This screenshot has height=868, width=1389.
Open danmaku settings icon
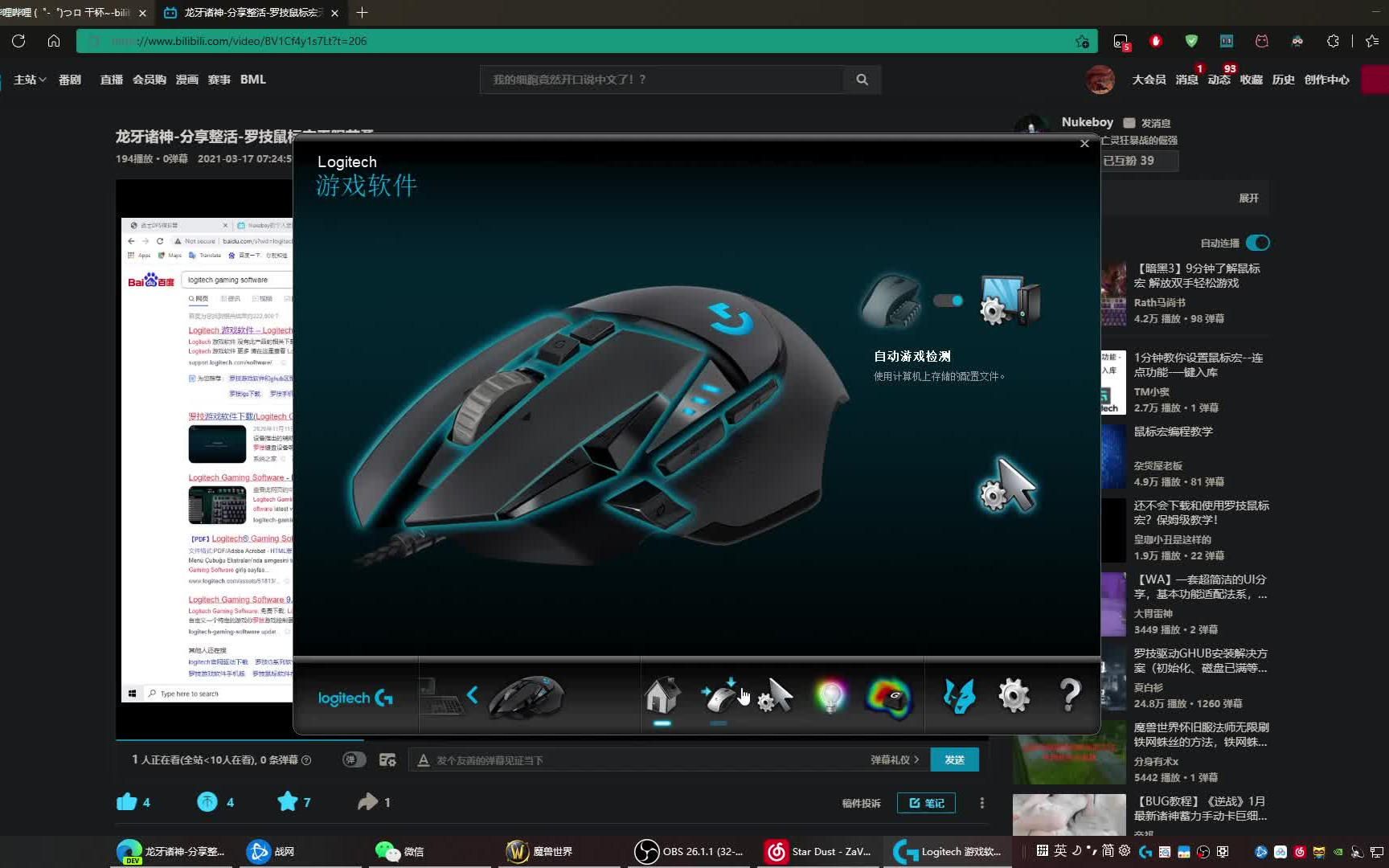[387, 759]
